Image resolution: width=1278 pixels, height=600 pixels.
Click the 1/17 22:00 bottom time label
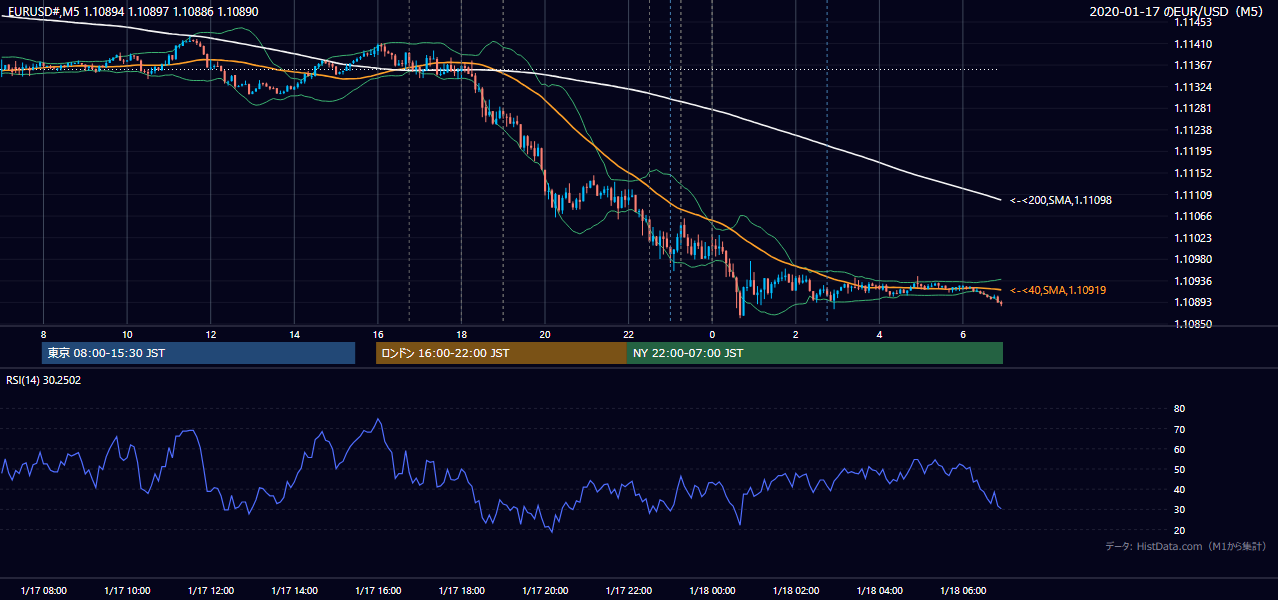click(629, 591)
